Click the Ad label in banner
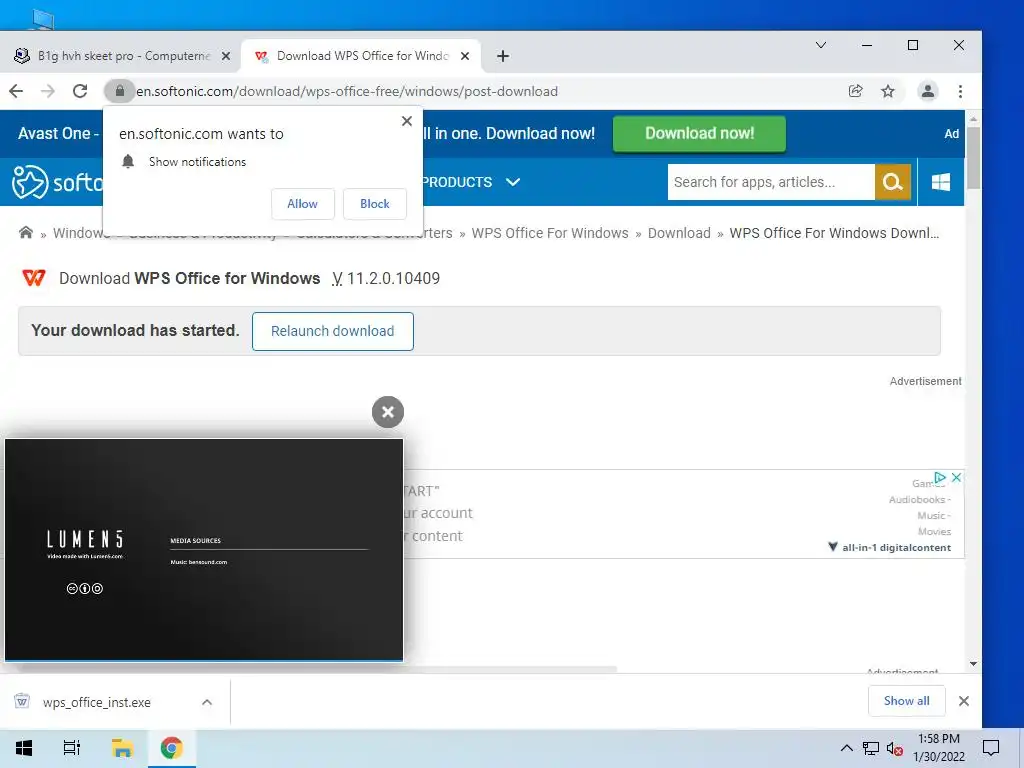This screenshot has width=1024, height=768. [952, 133]
